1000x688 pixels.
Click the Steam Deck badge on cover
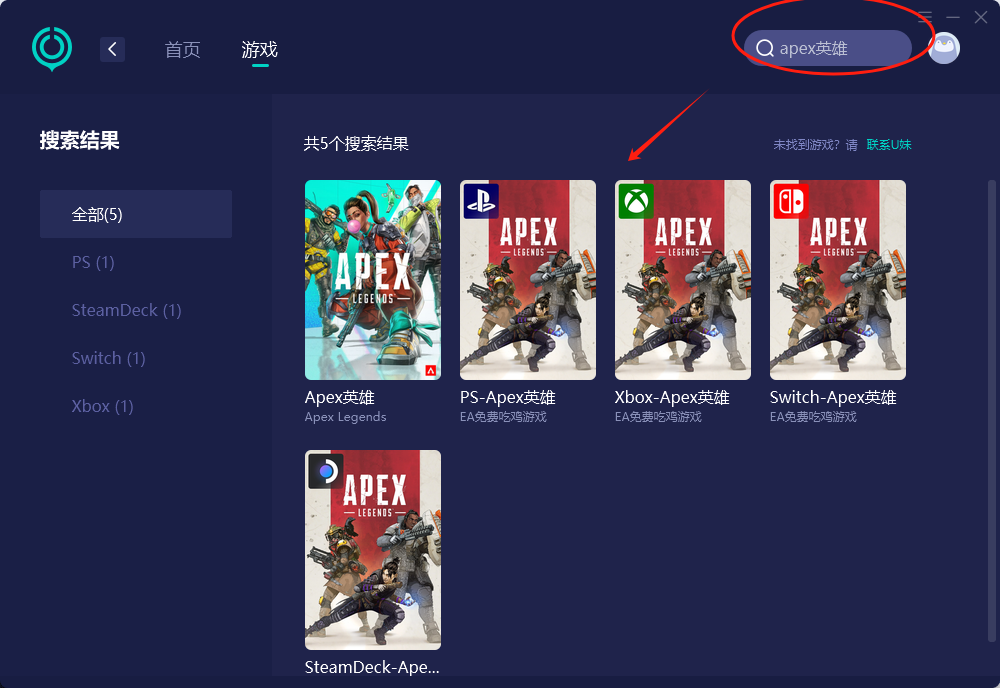pyautogui.click(x=325, y=470)
